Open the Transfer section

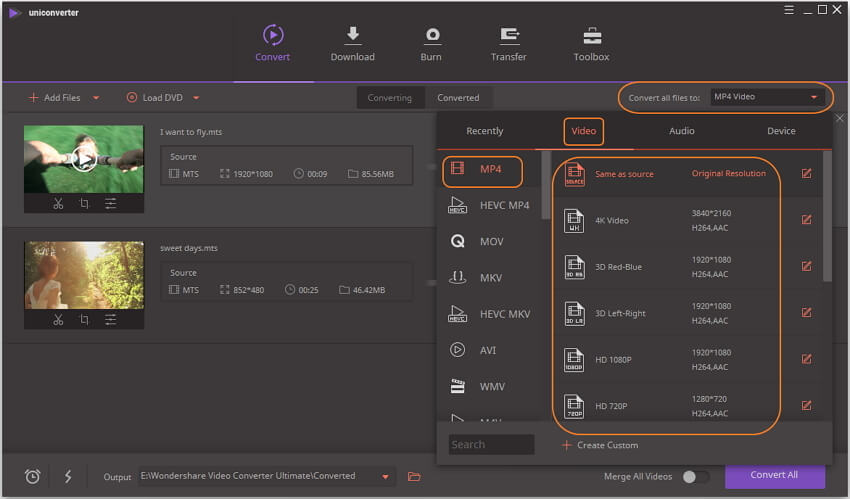click(508, 43)
